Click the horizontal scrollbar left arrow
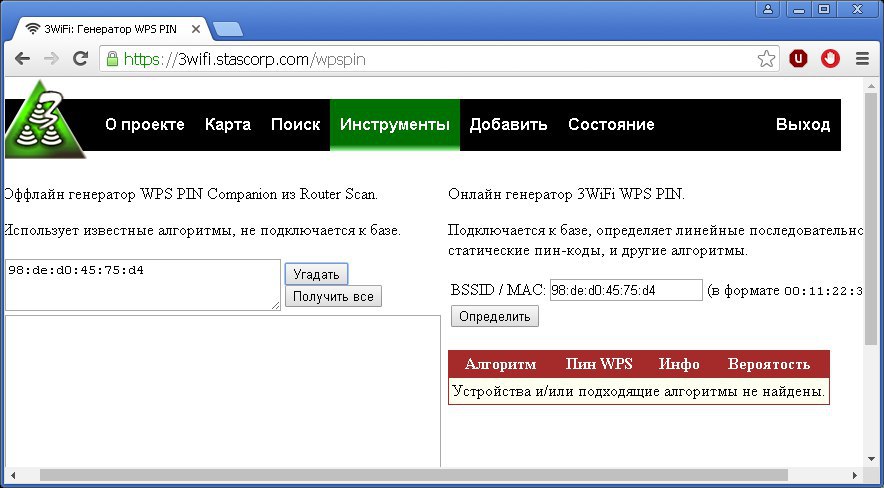Viewport: 884px width, 488px height. 14,475
